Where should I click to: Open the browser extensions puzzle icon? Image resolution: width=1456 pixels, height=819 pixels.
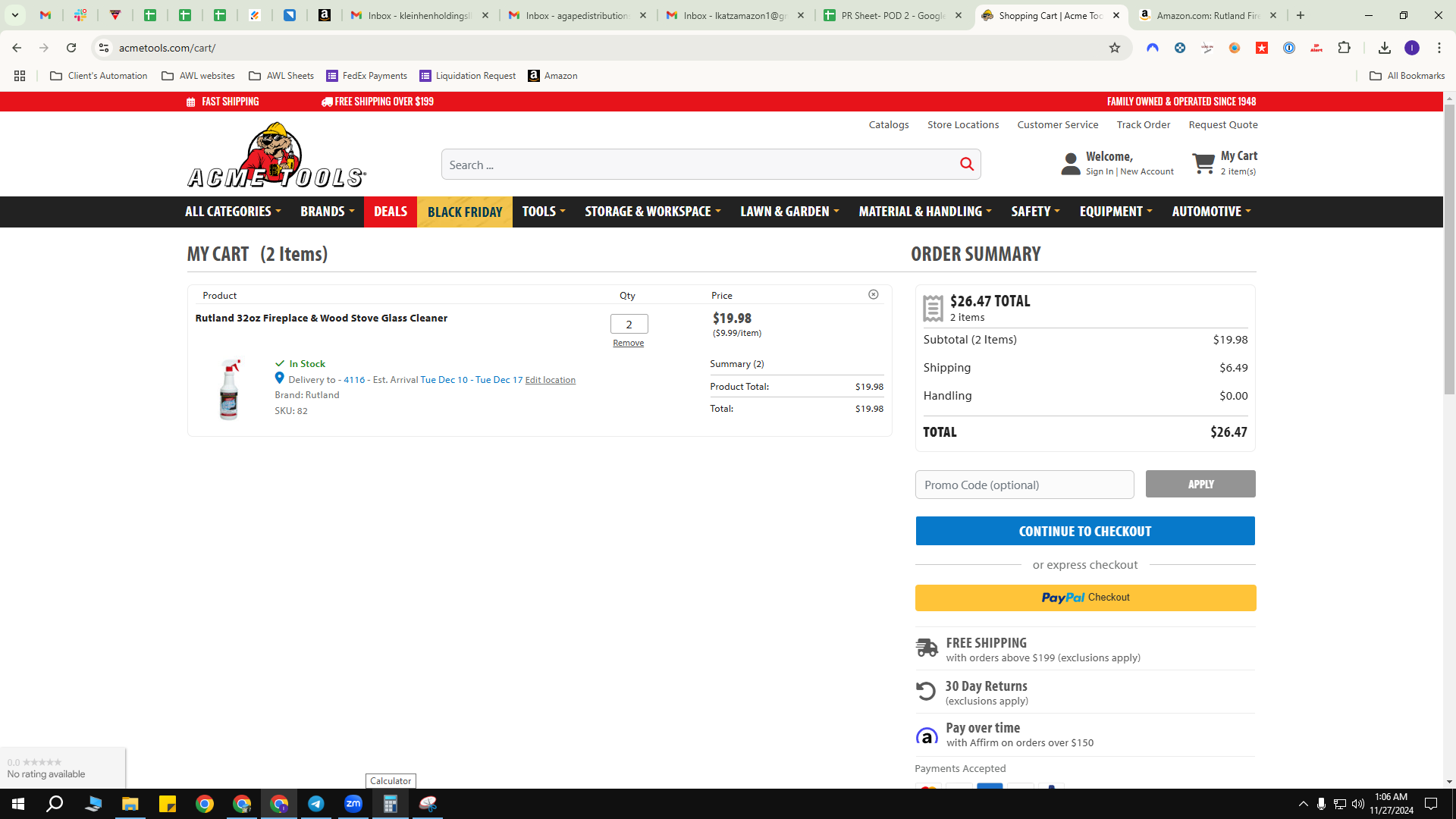pyautogui.click(x=1344, y=48)
